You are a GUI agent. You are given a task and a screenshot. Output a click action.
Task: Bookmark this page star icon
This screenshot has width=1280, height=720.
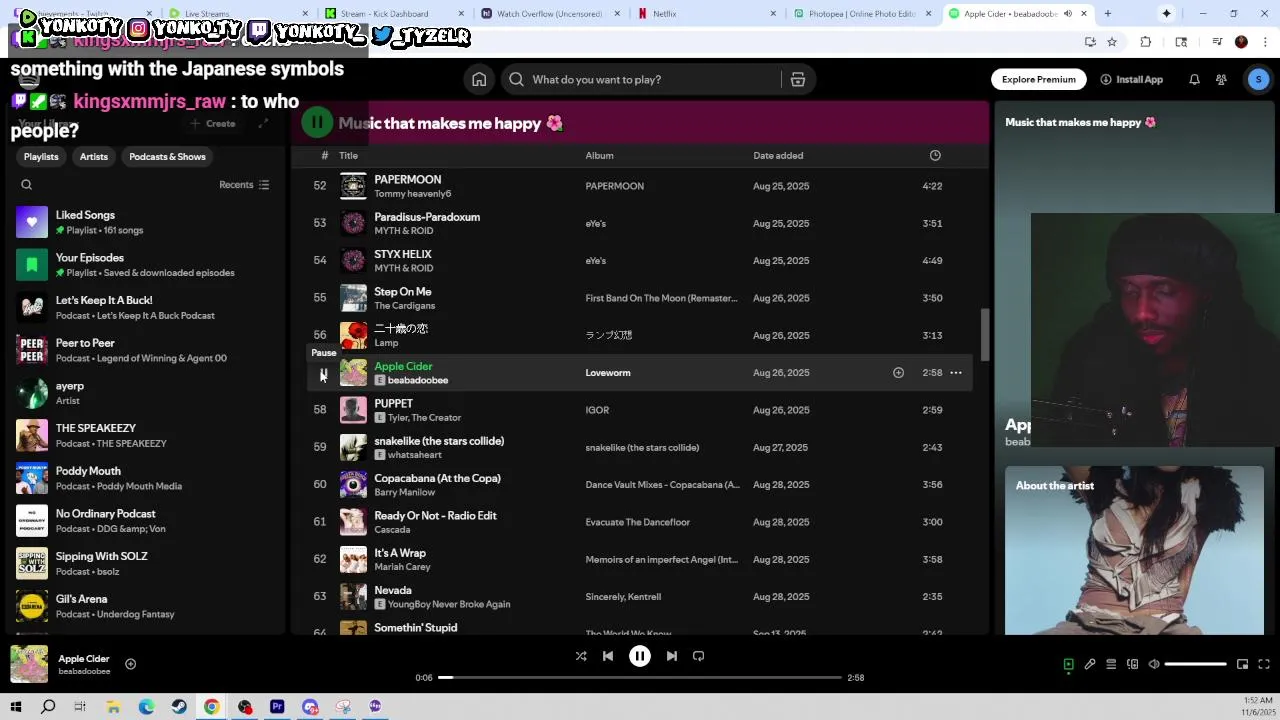[x=1112, y=42]
